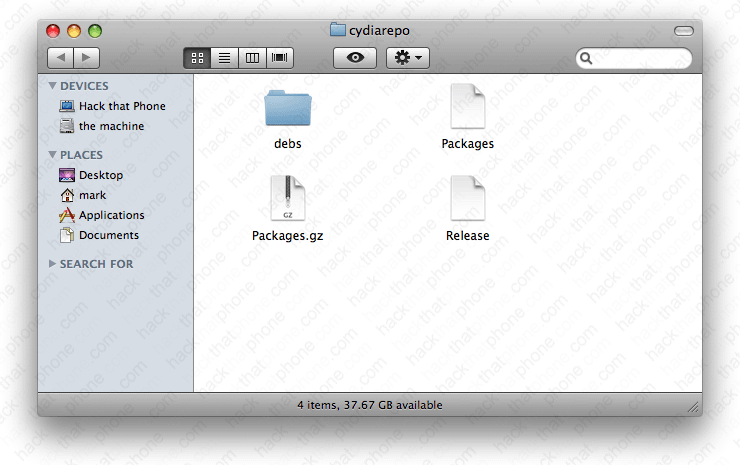Select the Packages.gz archive file
Screen dimensions: 740x465
[x=287, y=199]
